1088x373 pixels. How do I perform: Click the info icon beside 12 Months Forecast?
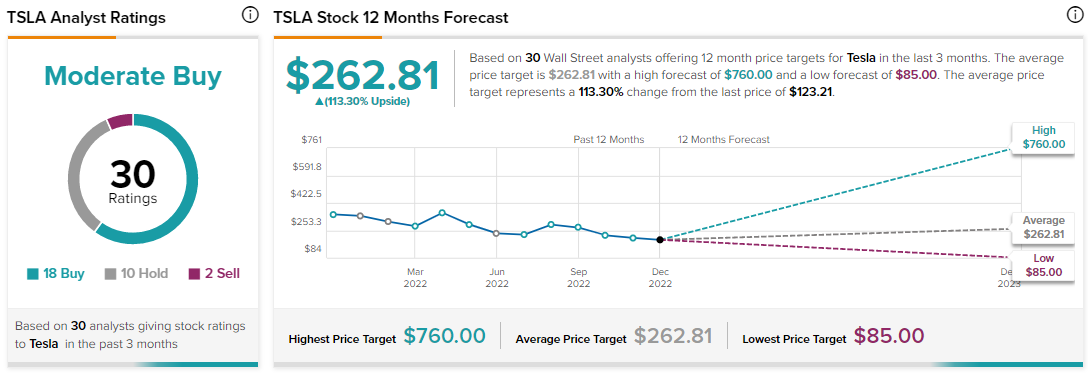[1073, 15]
